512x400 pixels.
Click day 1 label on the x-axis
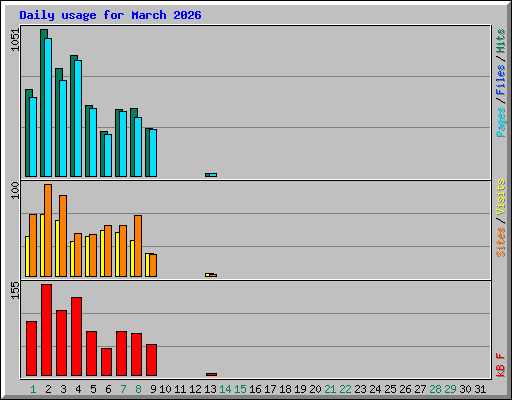click(33, 389)
